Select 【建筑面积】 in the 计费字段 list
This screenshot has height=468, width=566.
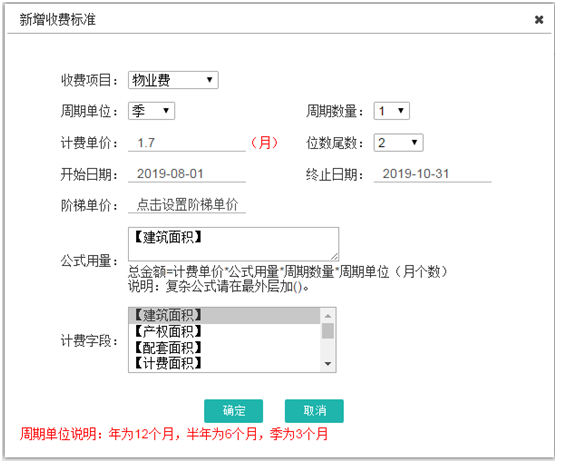coord(225,315)
